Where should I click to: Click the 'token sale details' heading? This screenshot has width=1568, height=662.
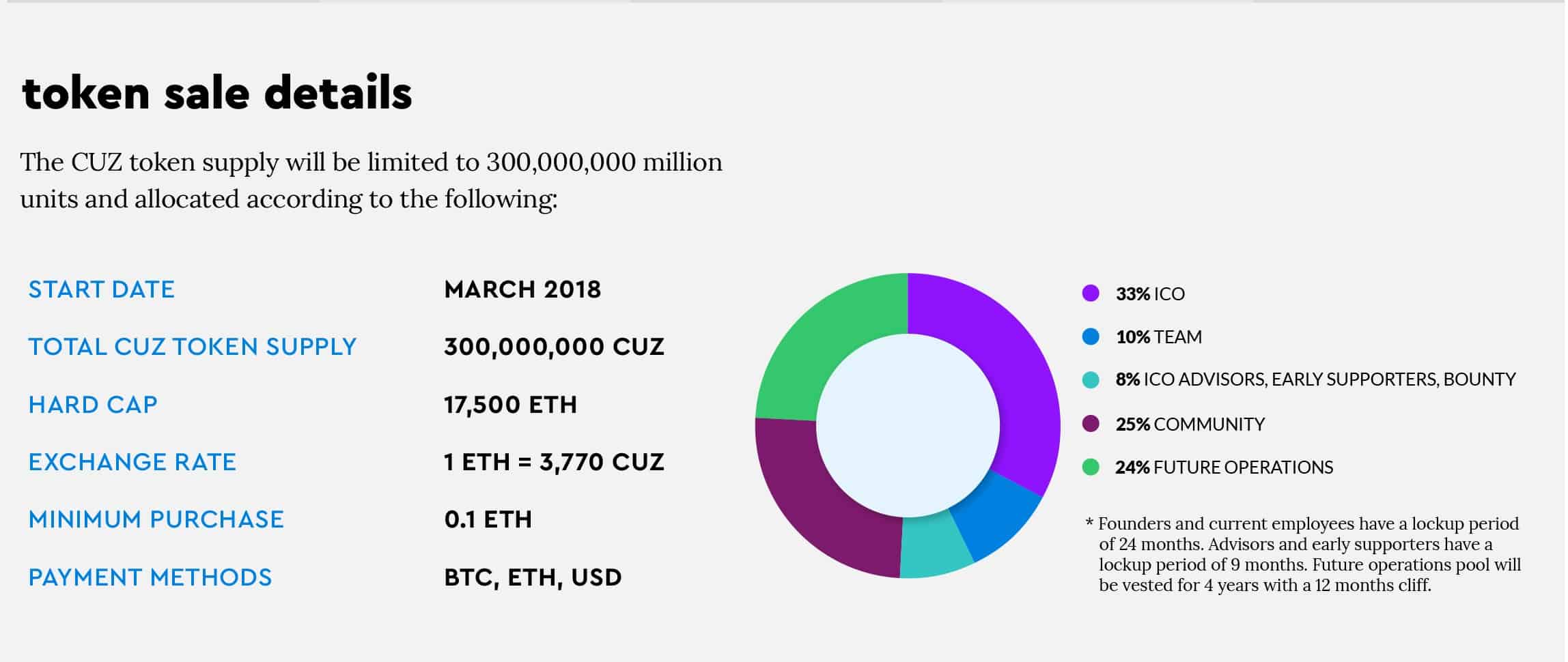(217, 93)
